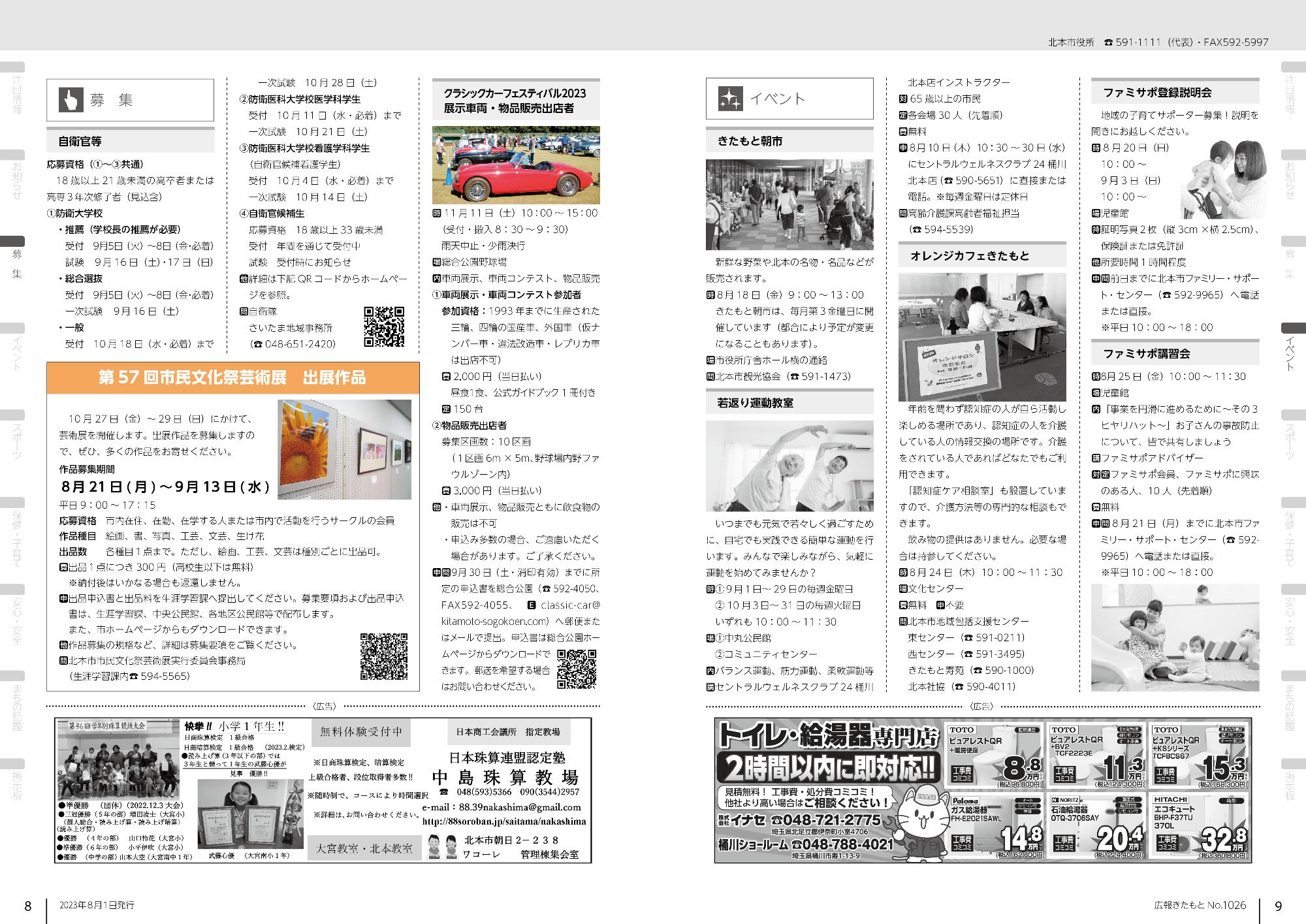Viewport: 1306px width, 924px height.
Task: Click the TOTO TCF2223E 11.3万円 product tile
Action: (1096, 755)
